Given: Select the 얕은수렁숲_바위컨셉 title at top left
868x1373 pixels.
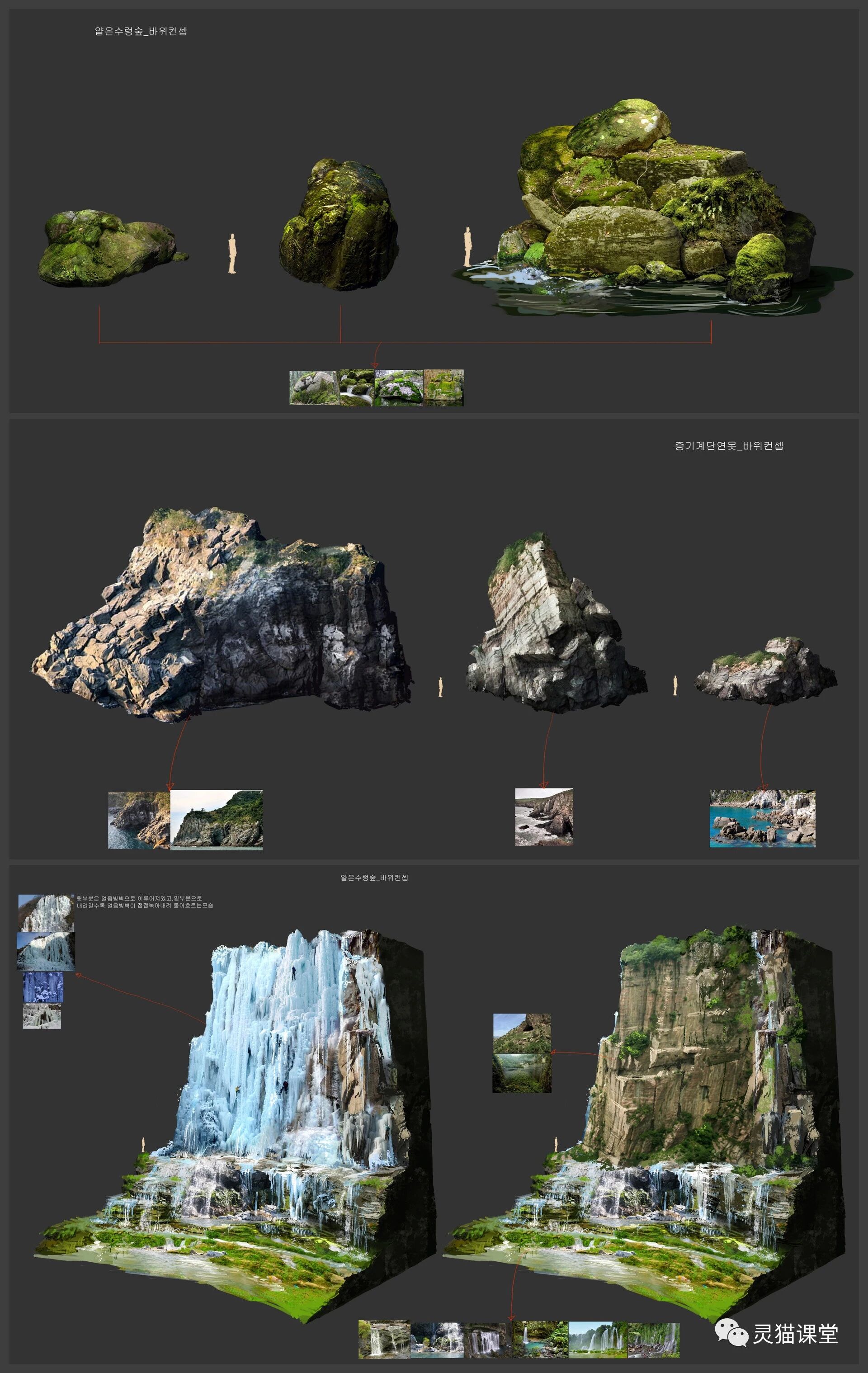Looking at the screenshot, I should [x=141, y=31].
